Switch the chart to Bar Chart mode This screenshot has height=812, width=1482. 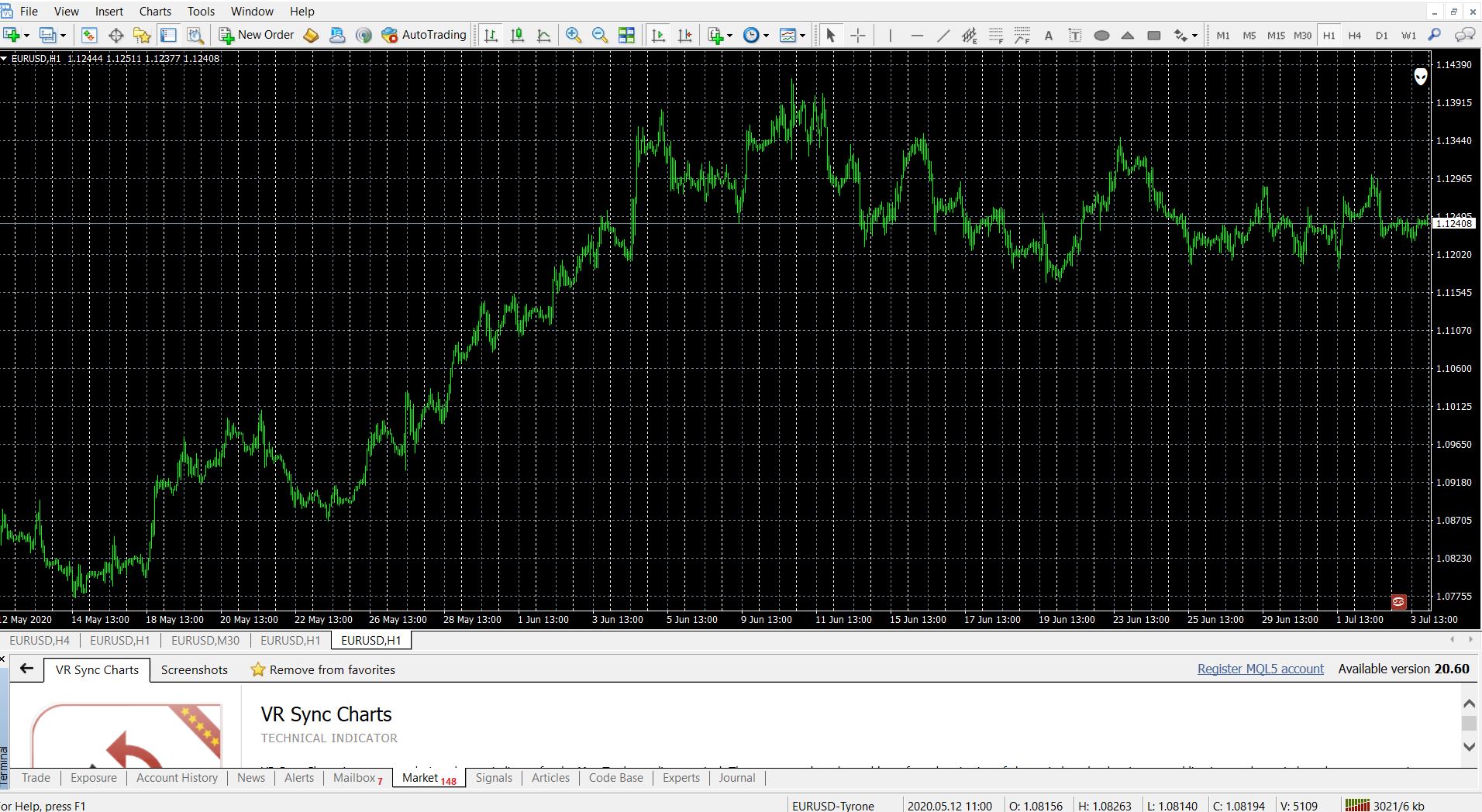[x=491, y=35]
